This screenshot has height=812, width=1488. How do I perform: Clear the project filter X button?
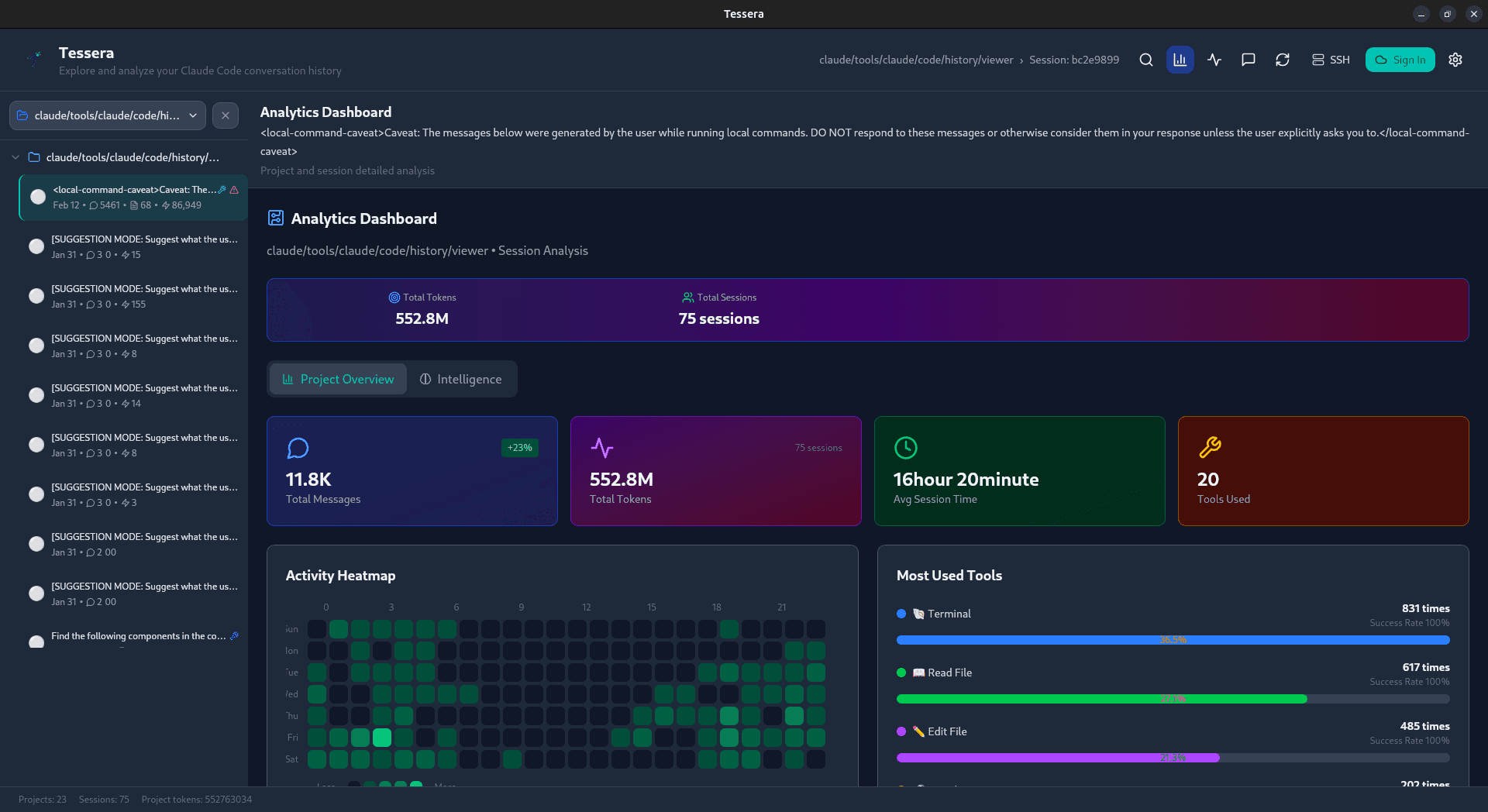(x=226, y=115)
